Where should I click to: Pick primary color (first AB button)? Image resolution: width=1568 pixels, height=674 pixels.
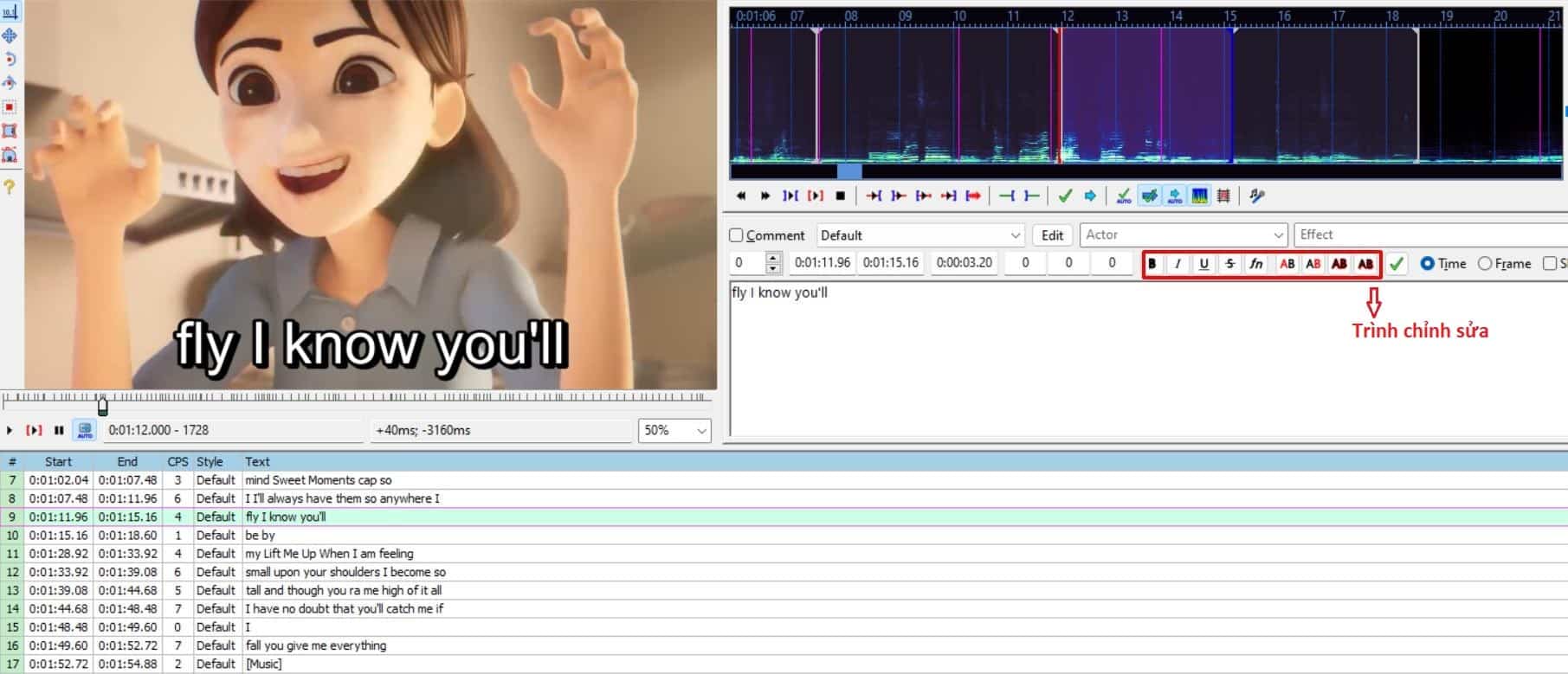point(1287,264)
